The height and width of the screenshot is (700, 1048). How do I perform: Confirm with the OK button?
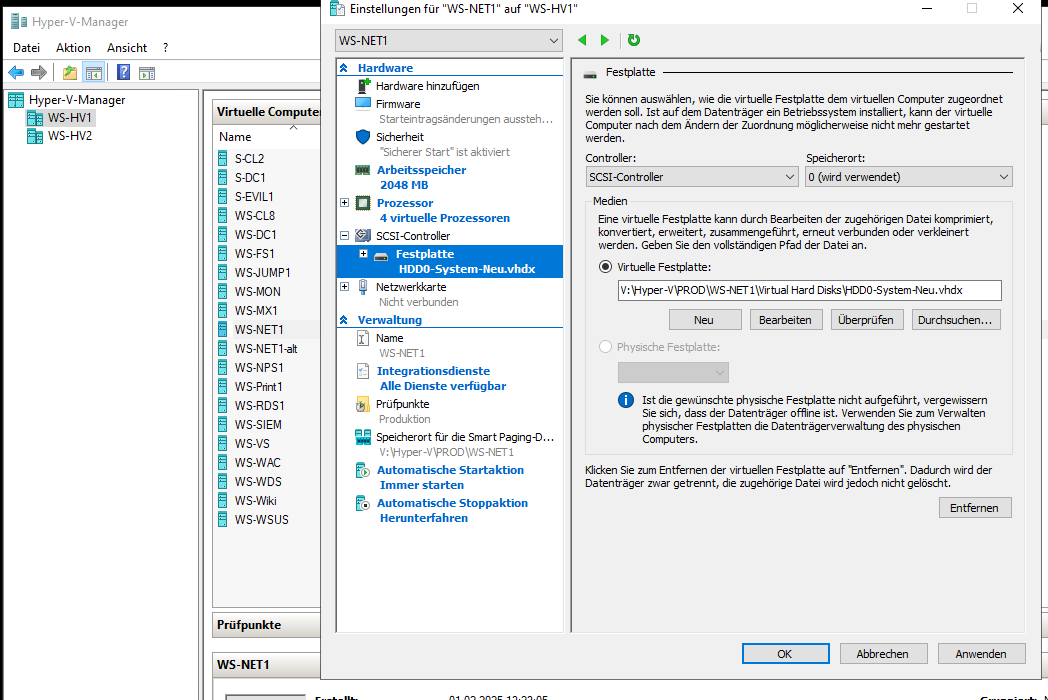point(785,654)
